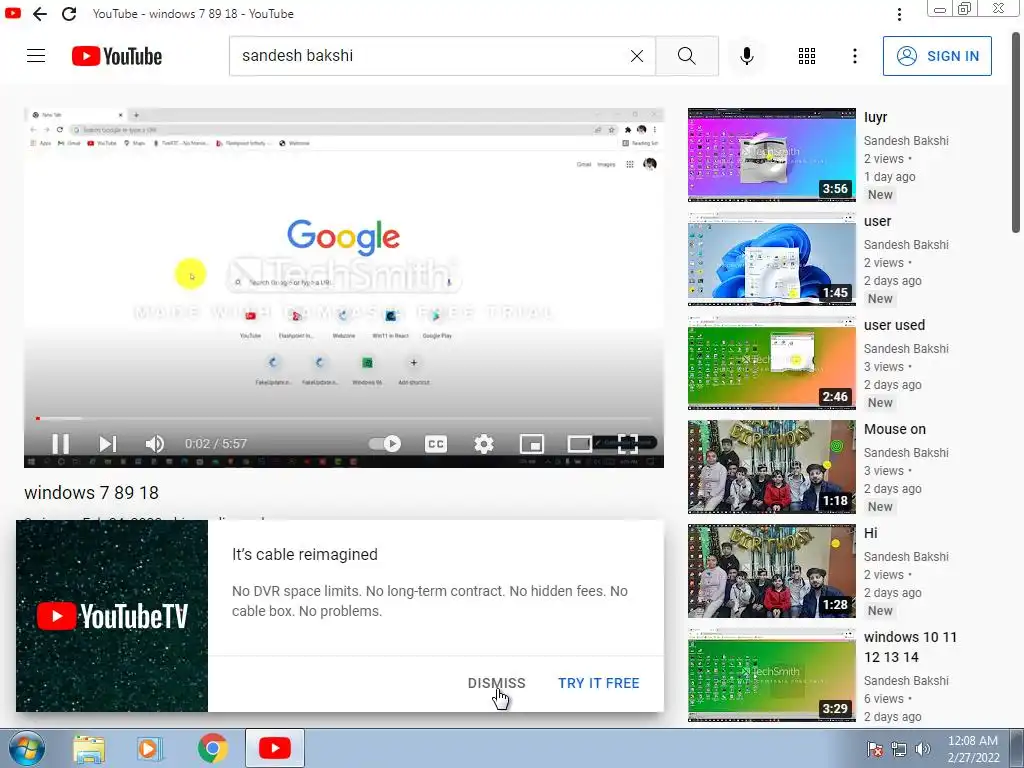1024x768 pixels.
Task: Open the YouTube hamburger guide menu
Action: point(36,56)
